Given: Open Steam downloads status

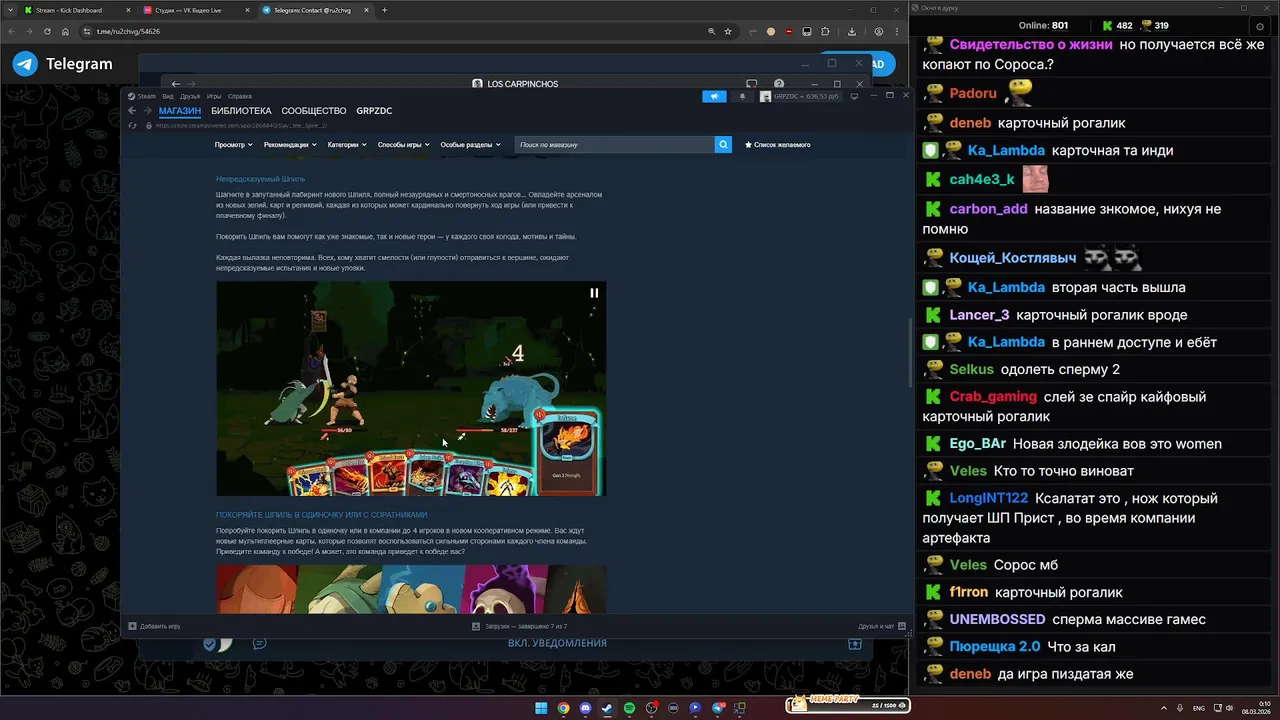Looking at the screenshot, I should [x=519, y=626].
